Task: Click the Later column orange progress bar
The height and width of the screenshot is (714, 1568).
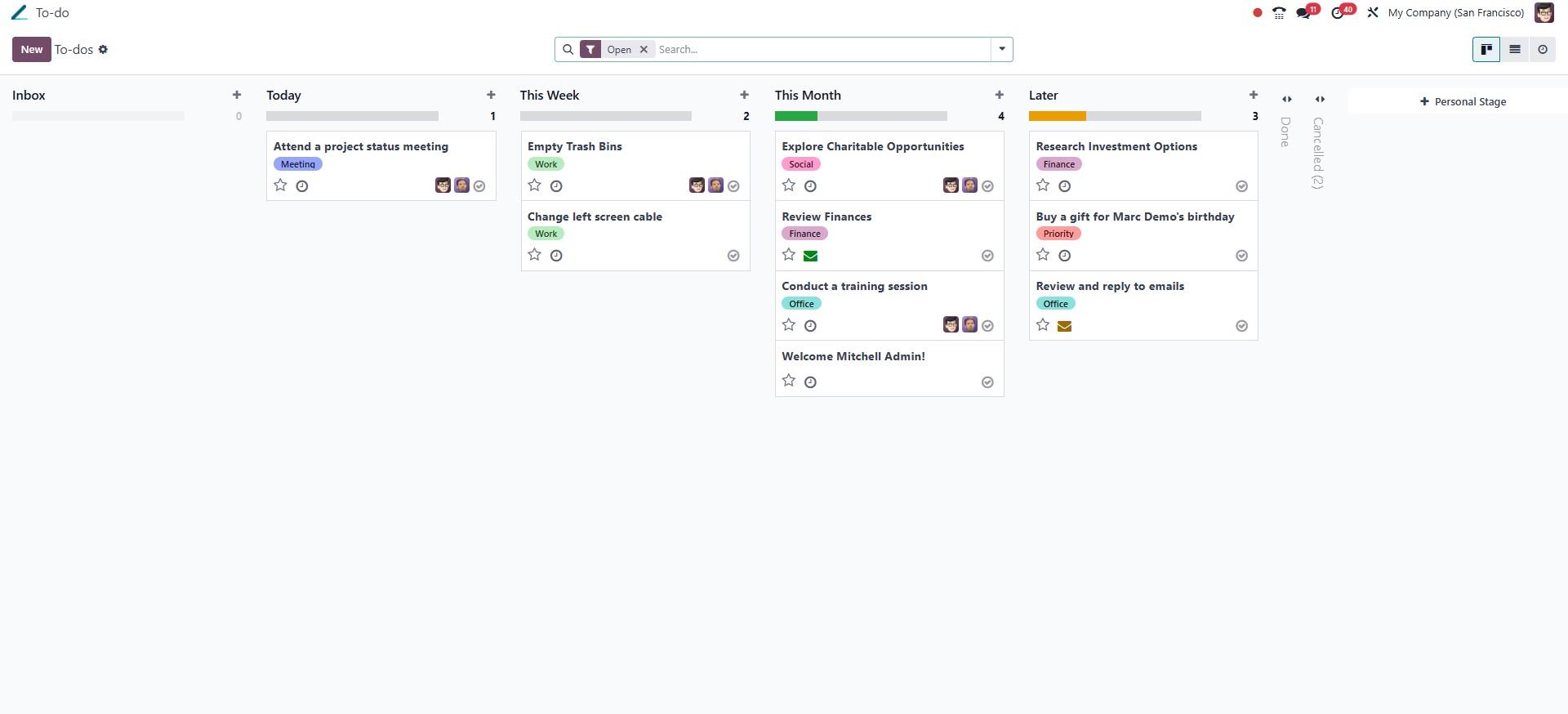Action: pos(1057,117)
